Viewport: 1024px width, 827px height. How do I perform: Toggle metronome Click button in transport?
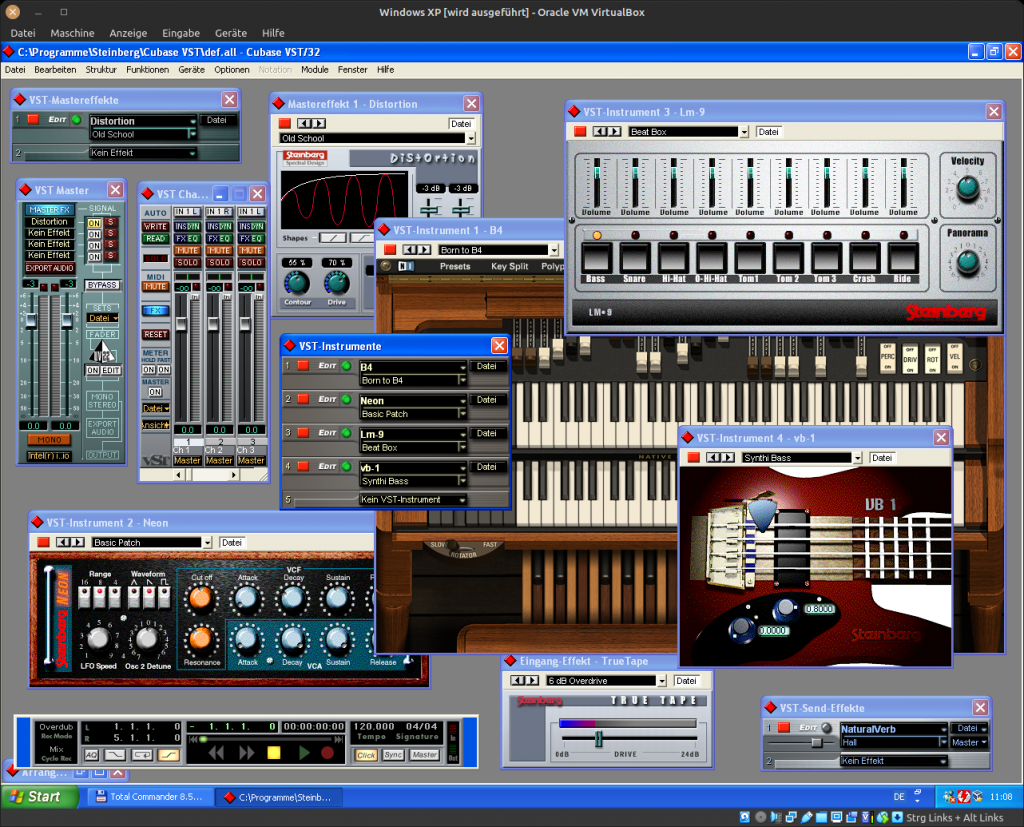pyautogui.click(x=366, y=755)
